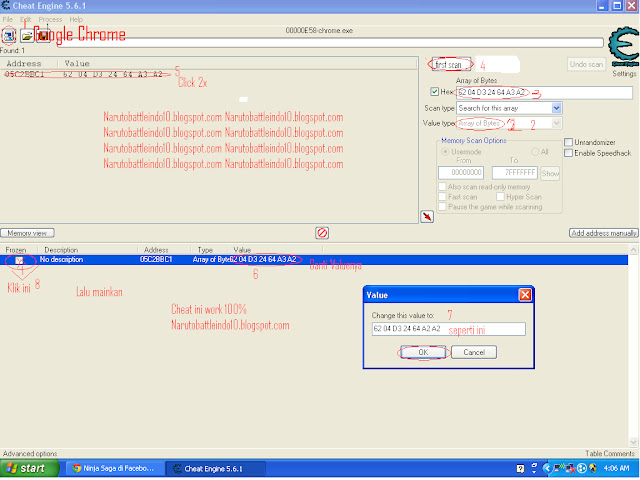
Task: Expand the Value type dropdown
Action: (x=556, y=123)
